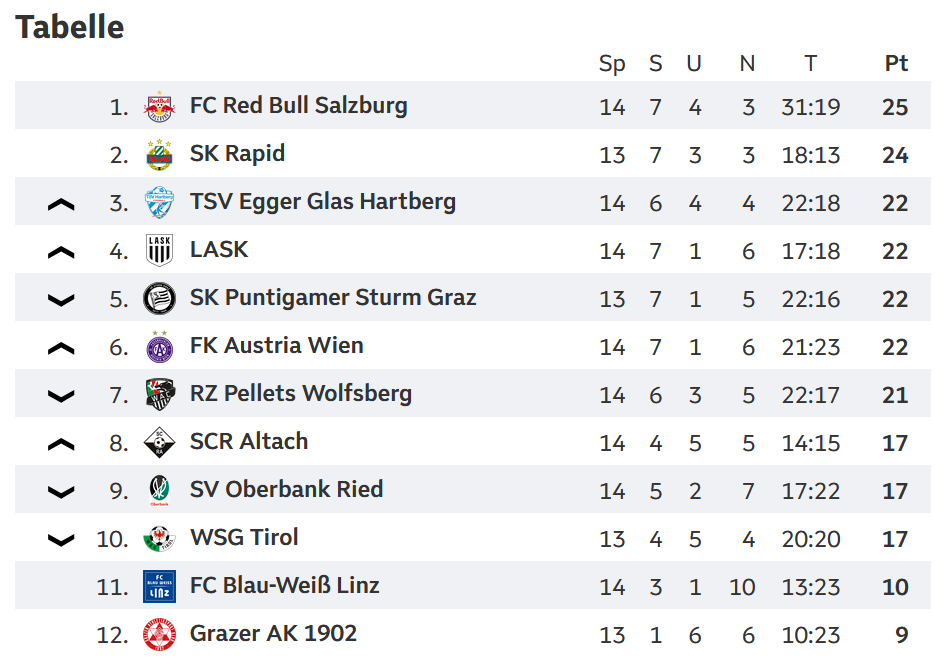
Task: Click the up arrow beside Hartberg's rank
Action: [x=61, y=204]
